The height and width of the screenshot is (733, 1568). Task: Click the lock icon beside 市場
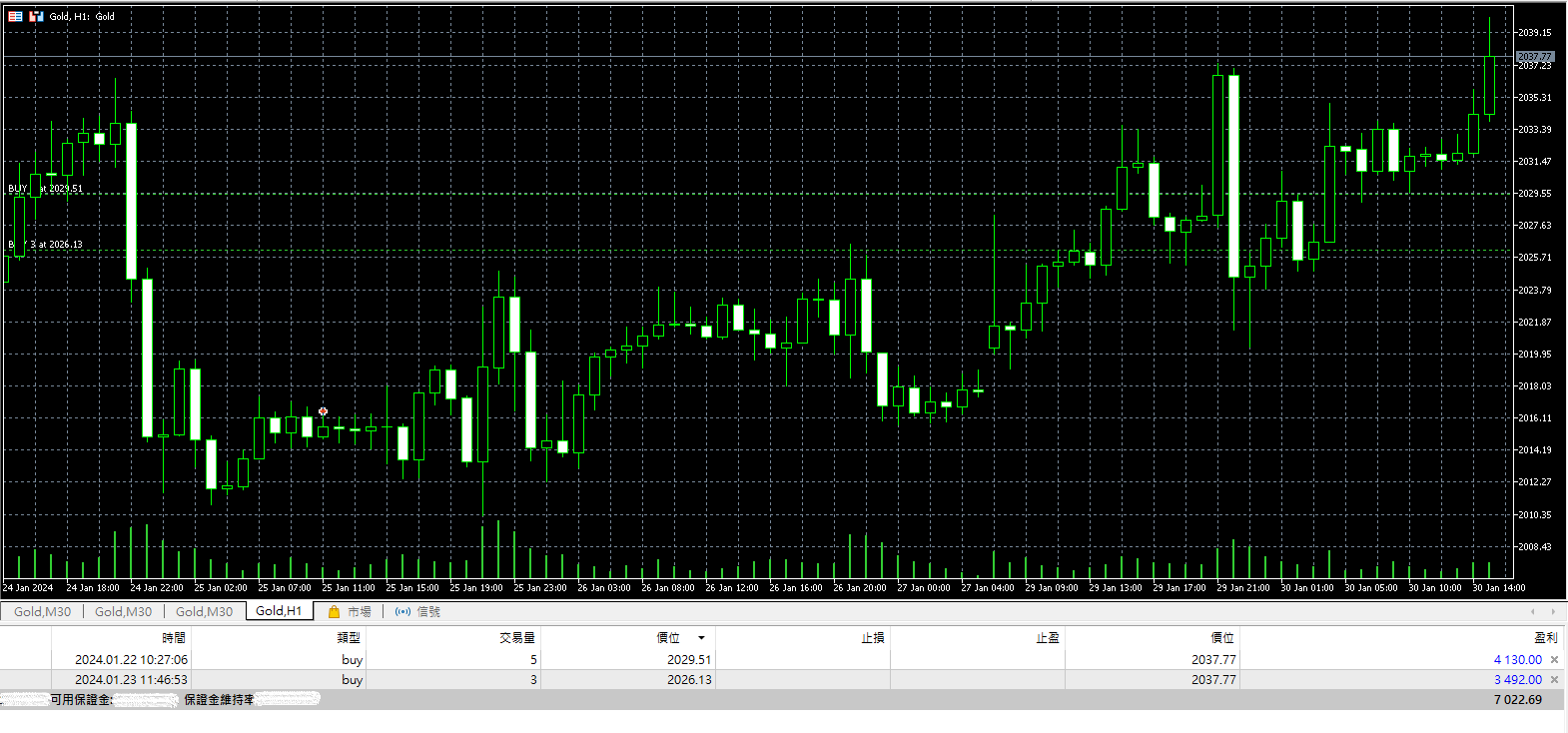334,612
